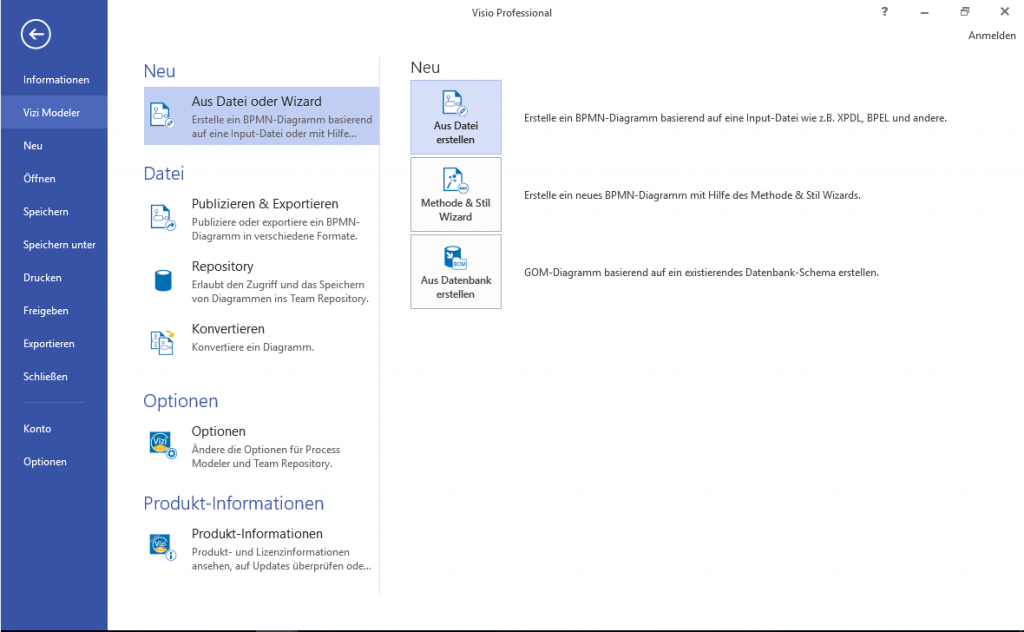Click text 'Konvertiere ein Diagramm.'

click(x=253, y=347)
